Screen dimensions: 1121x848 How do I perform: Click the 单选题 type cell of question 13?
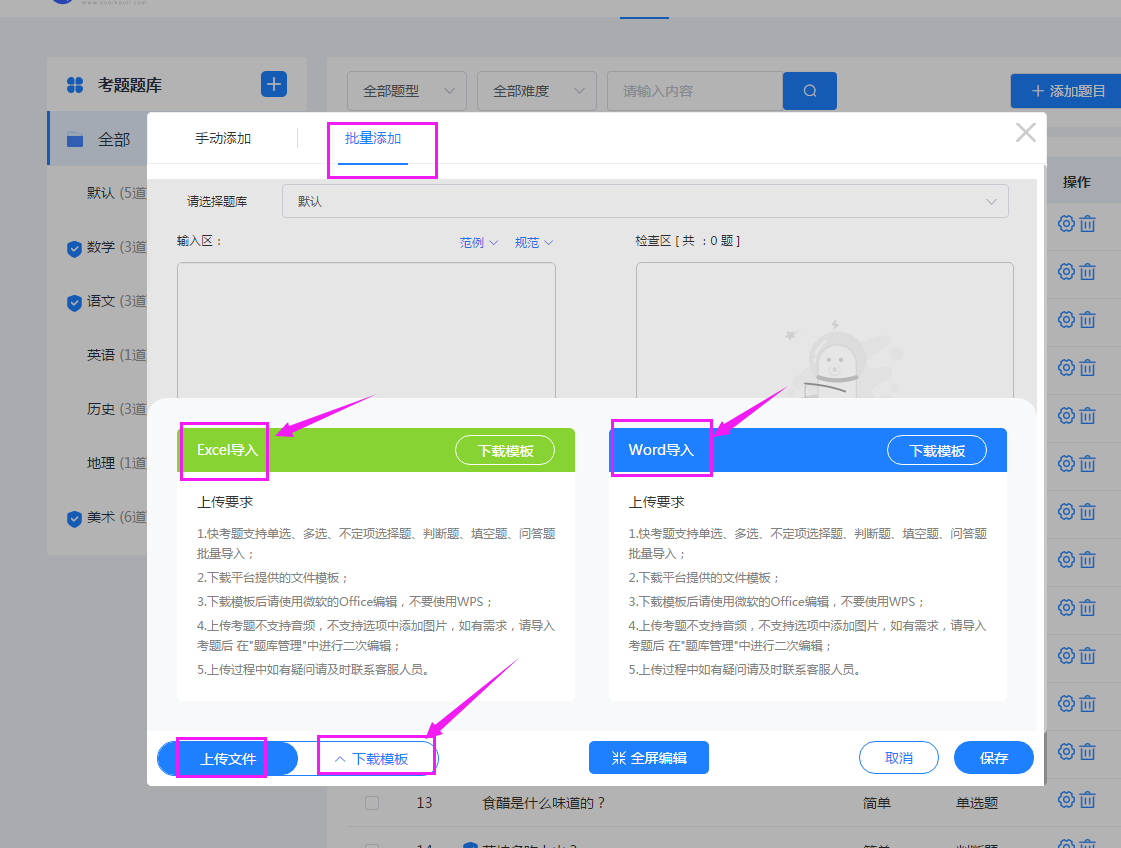pyautogui.click(x=977, y=803)
